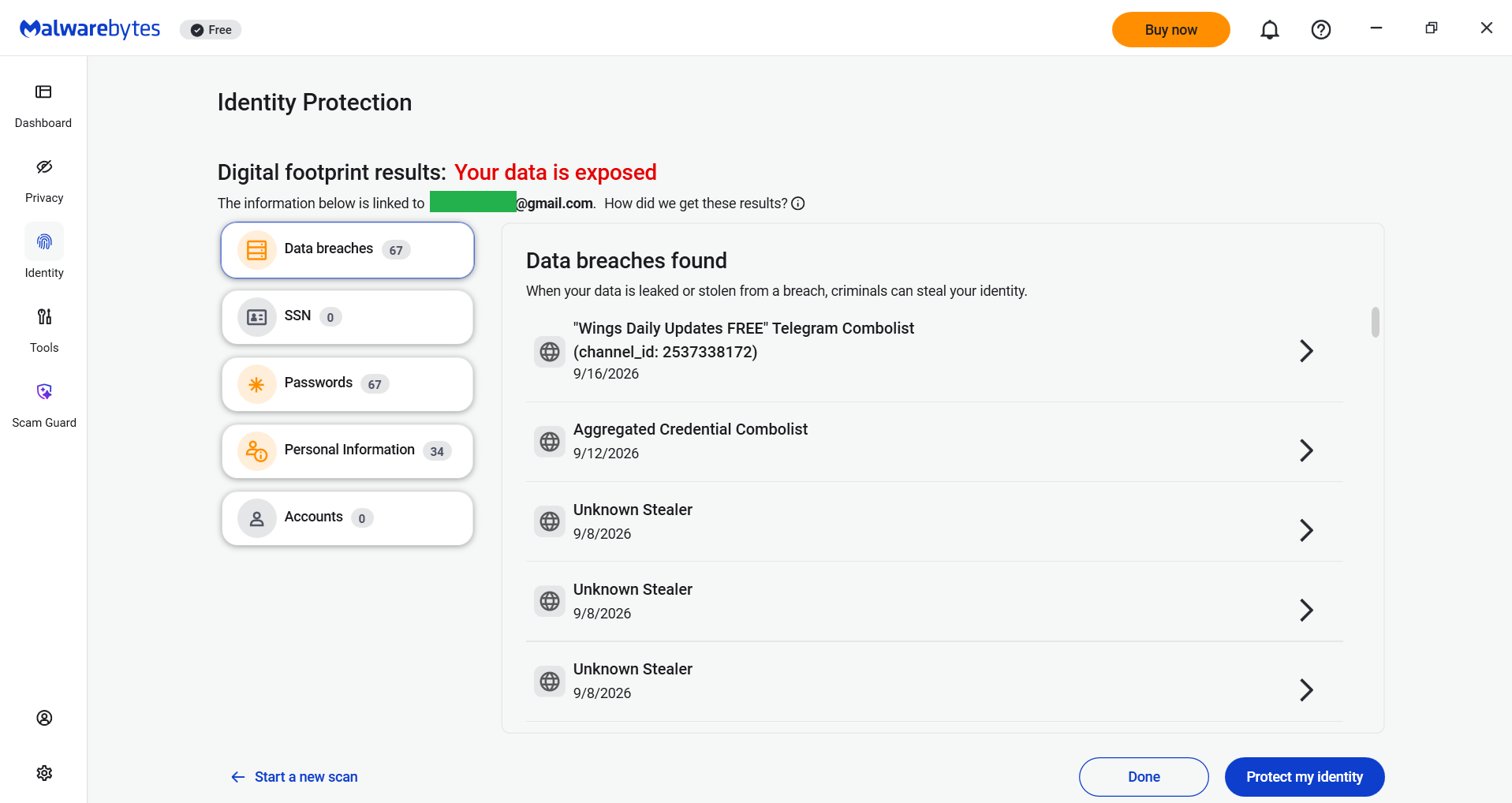Click the Protect my identity button

1305,777
